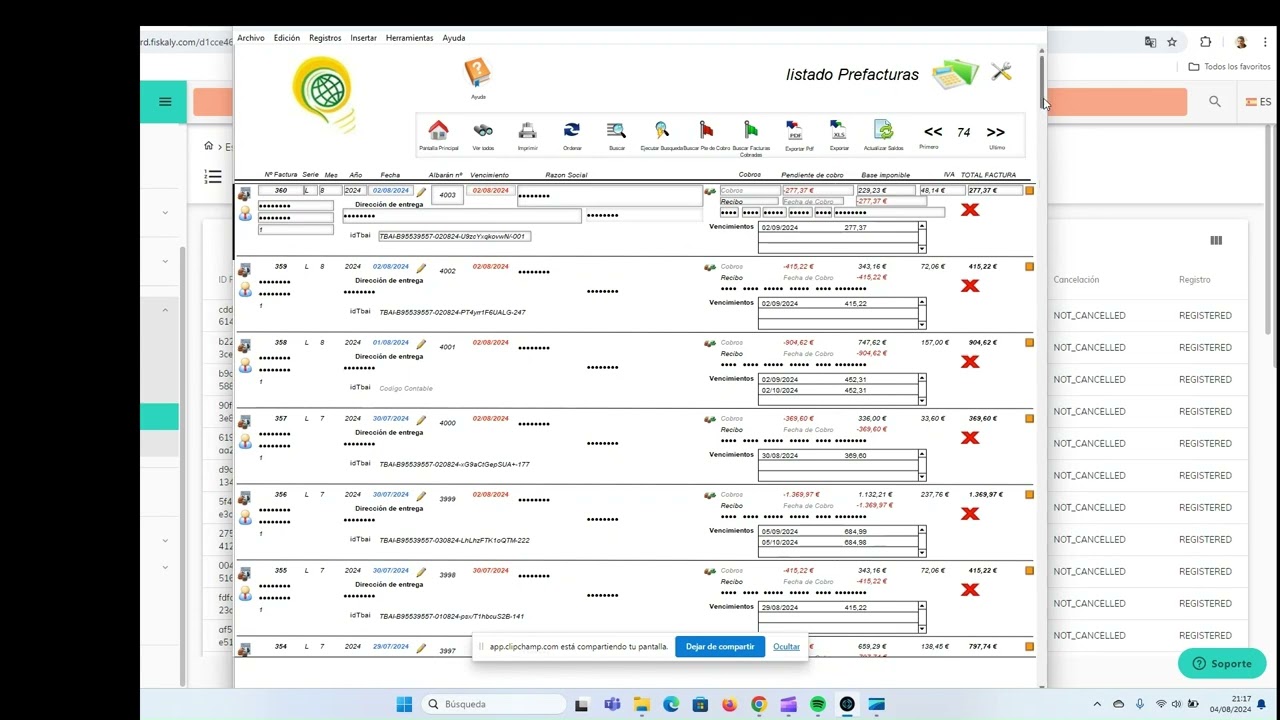Open the Soporte chat button
The height and width of the screenshot is (720, 1280).
[x=1222, y=663]
